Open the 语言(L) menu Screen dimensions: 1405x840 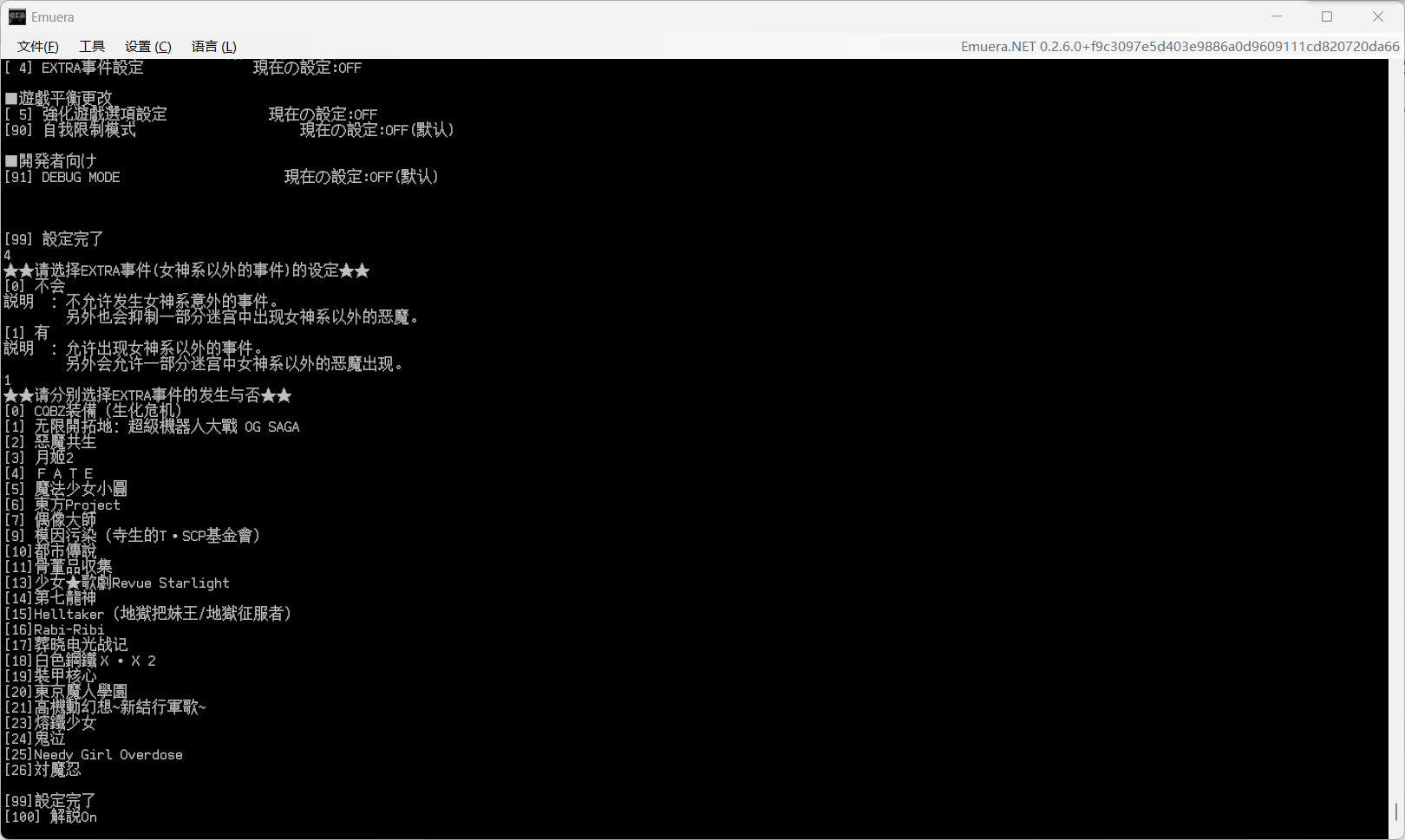(214, 47)
